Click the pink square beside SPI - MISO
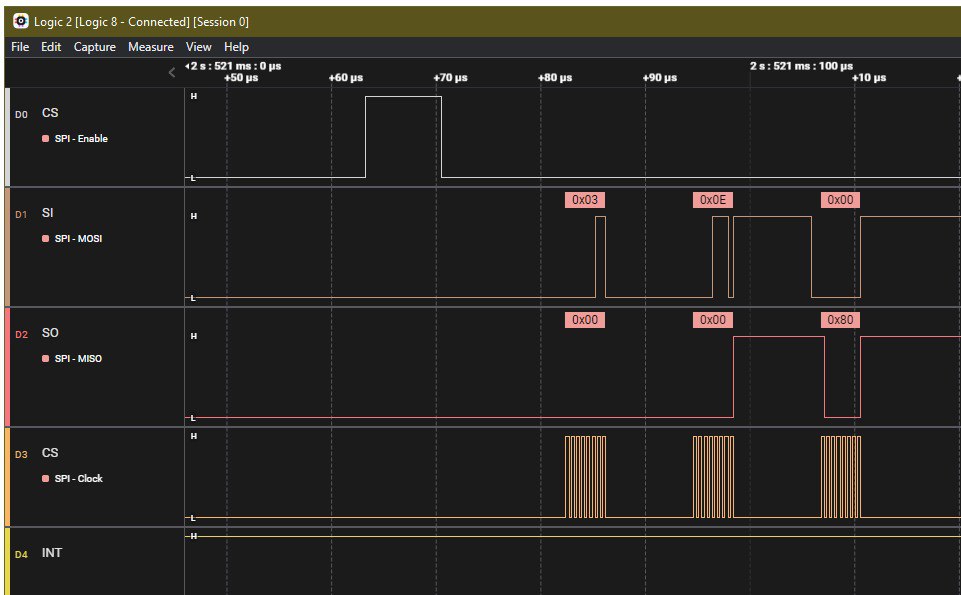Viewport: 961px width, 595px height. [46, 359]
